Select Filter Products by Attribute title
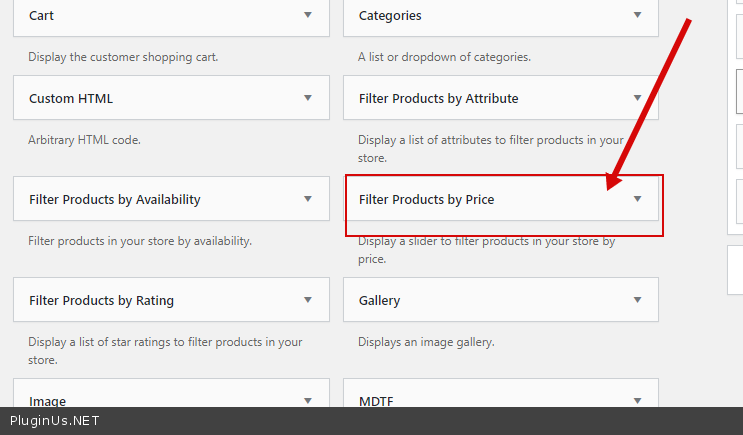Screen dimensions: 743x435 (438, 99)
